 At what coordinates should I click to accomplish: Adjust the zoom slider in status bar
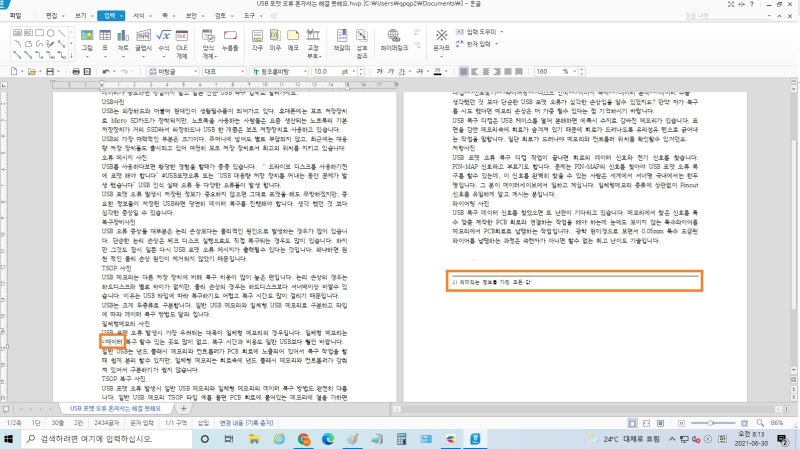713,423
